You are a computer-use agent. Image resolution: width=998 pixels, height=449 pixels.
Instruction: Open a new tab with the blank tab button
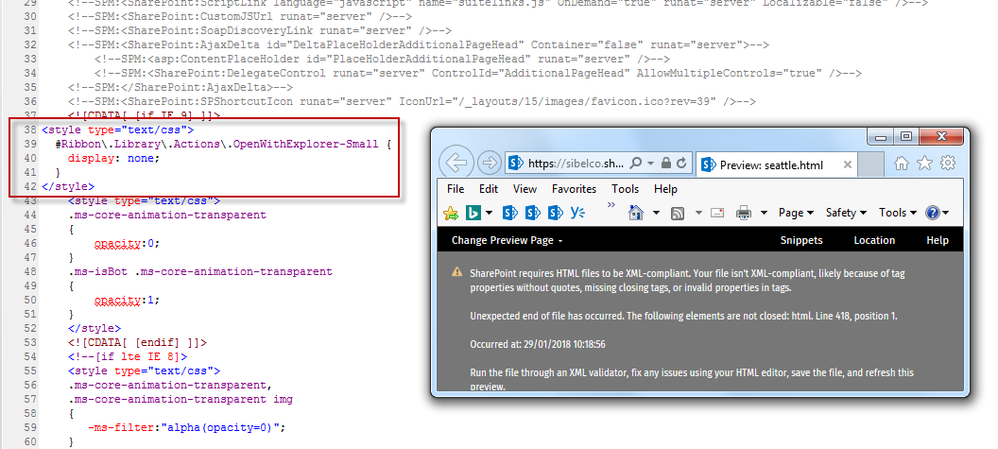[x=871, y=164]
